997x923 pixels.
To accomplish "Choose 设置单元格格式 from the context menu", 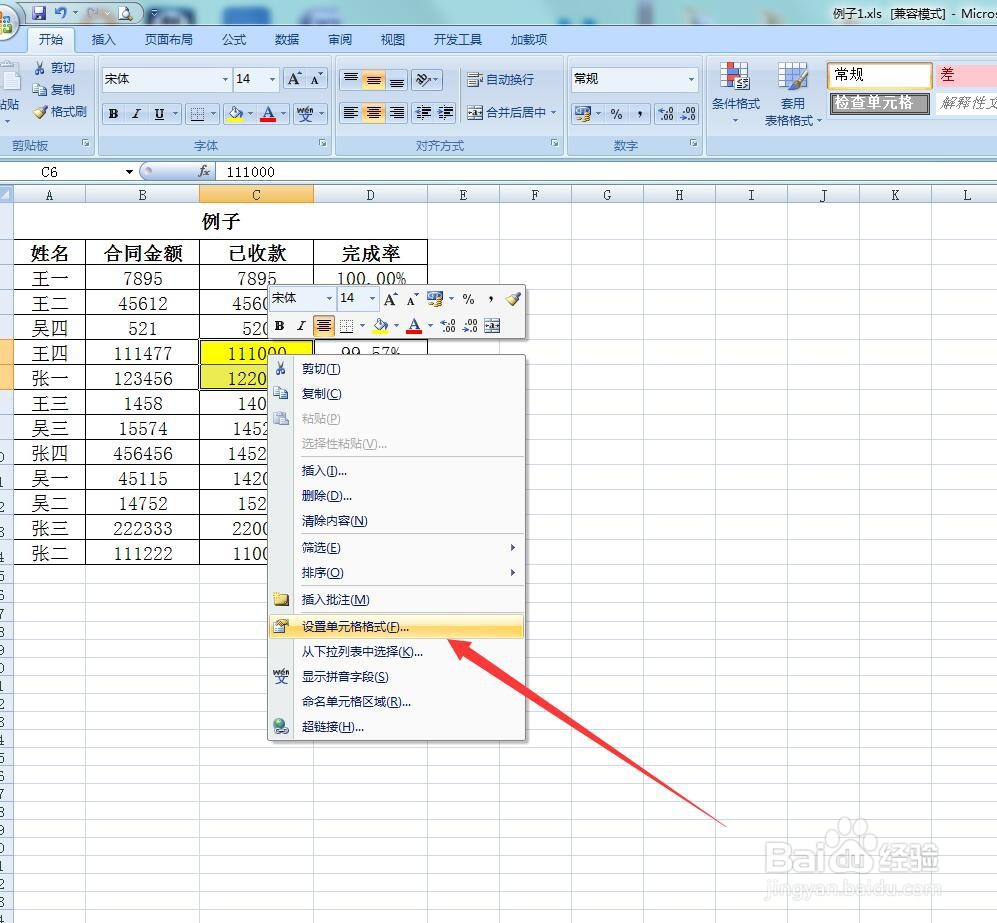I will click(369, 626).
